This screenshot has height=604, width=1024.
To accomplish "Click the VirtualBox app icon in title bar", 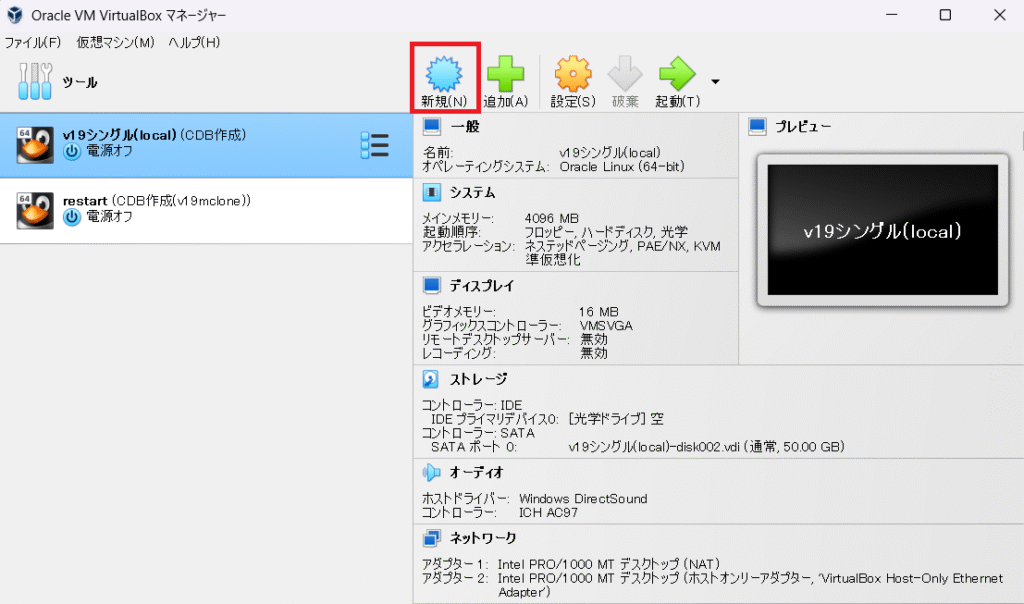I will [15, 15].
